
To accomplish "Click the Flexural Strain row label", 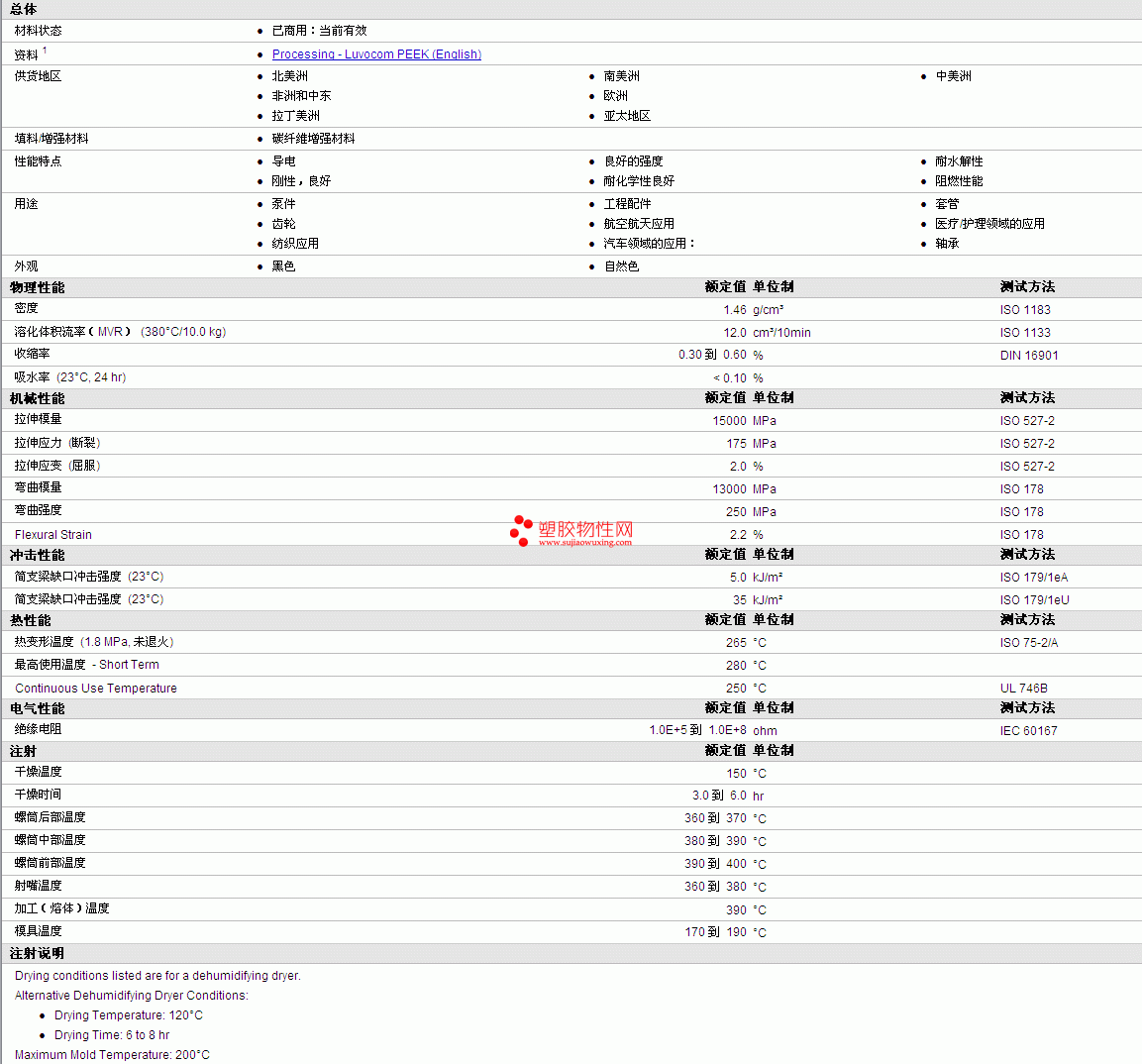I will [53, 535].
